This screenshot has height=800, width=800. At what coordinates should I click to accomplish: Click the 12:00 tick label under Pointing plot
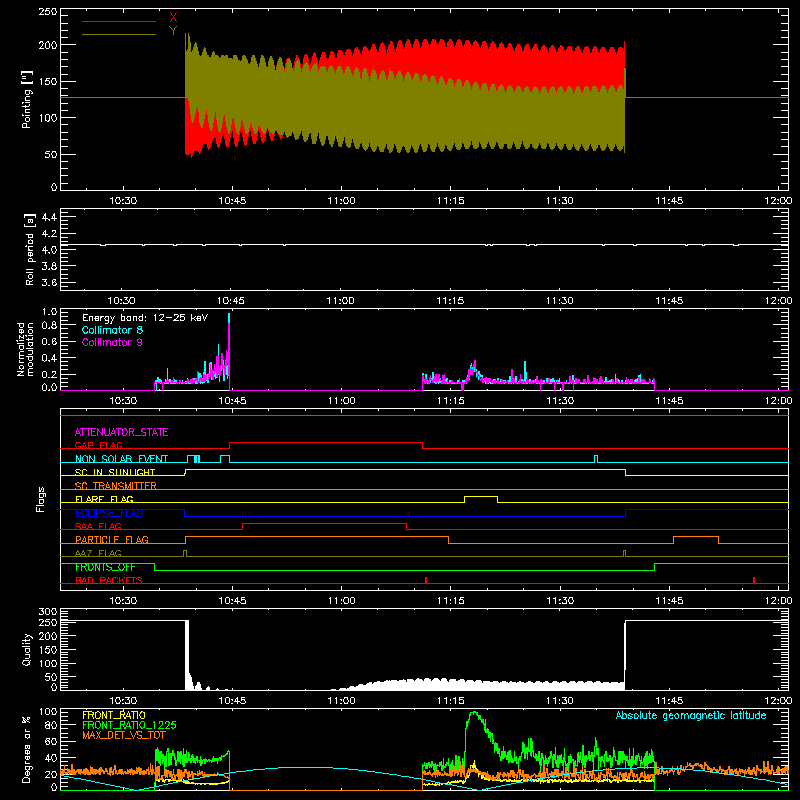click(778, 201)
